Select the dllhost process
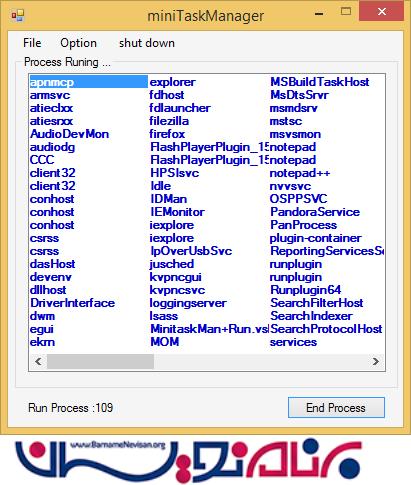 coord(48,290)
